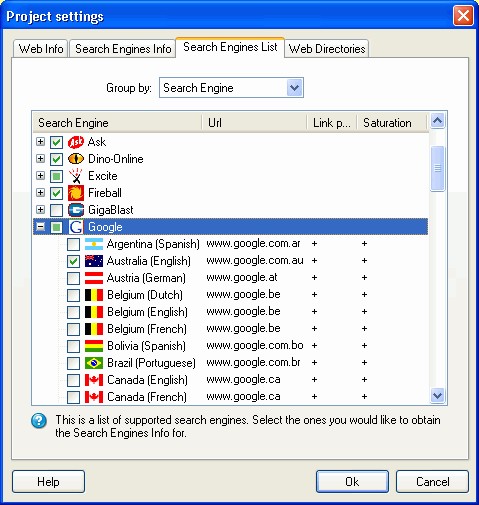Uncheck the Ask search engine checkbox
The height and width of the screenshot is (505, 479).
(56, 142)
